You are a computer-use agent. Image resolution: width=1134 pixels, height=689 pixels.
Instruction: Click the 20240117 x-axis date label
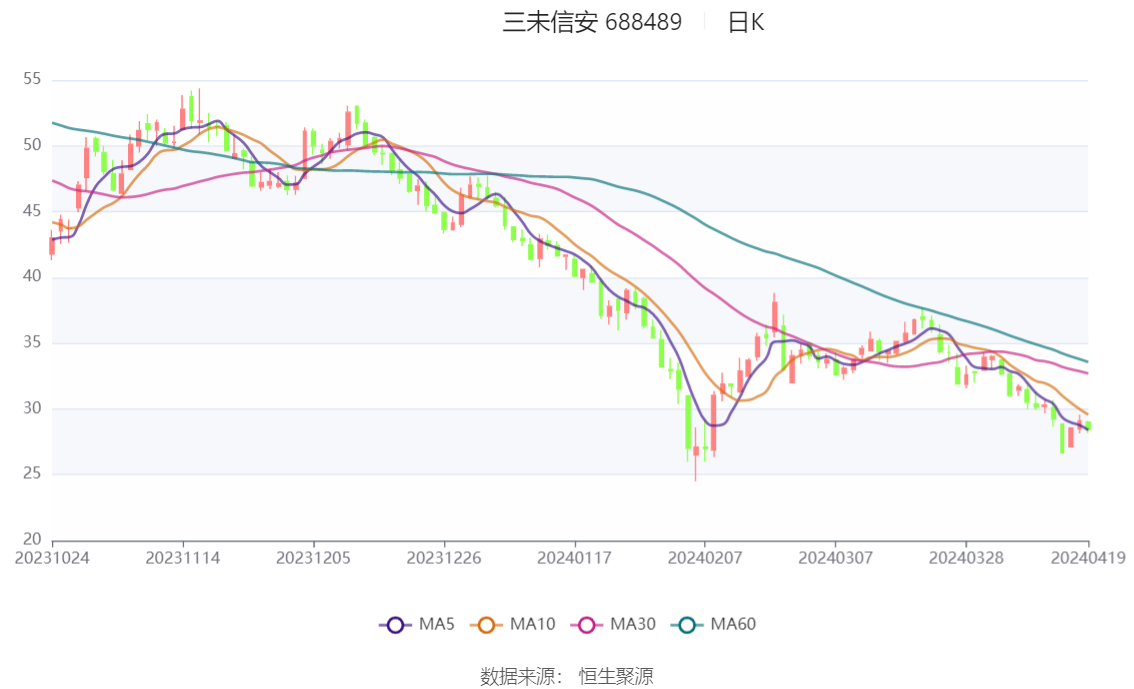574,558
